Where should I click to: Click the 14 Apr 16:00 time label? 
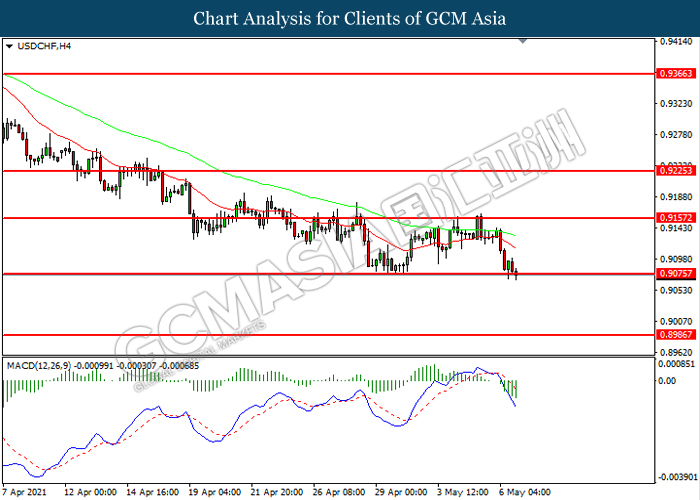[x=152, y=492]
